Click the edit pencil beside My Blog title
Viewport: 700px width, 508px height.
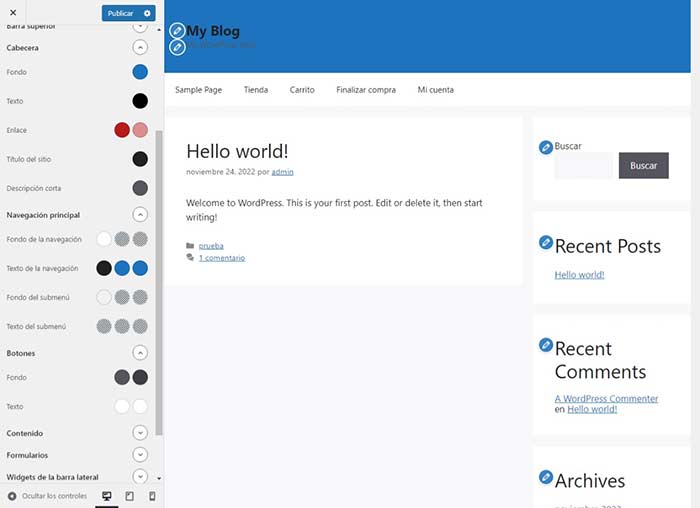click(x=177, y=31)
